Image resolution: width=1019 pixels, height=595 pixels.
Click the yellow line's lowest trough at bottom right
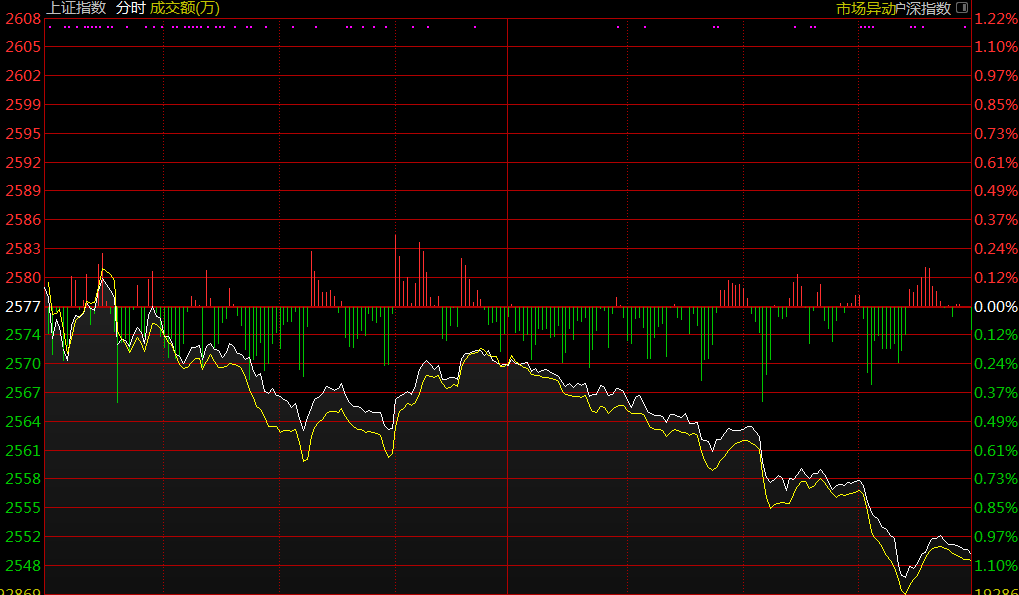pyautogui.click(x=905, y=592)
